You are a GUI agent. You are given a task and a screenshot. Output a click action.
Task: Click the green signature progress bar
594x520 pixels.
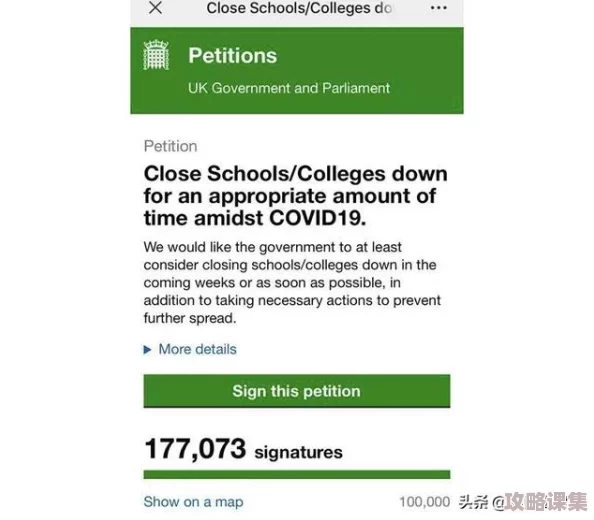(297, 474)
